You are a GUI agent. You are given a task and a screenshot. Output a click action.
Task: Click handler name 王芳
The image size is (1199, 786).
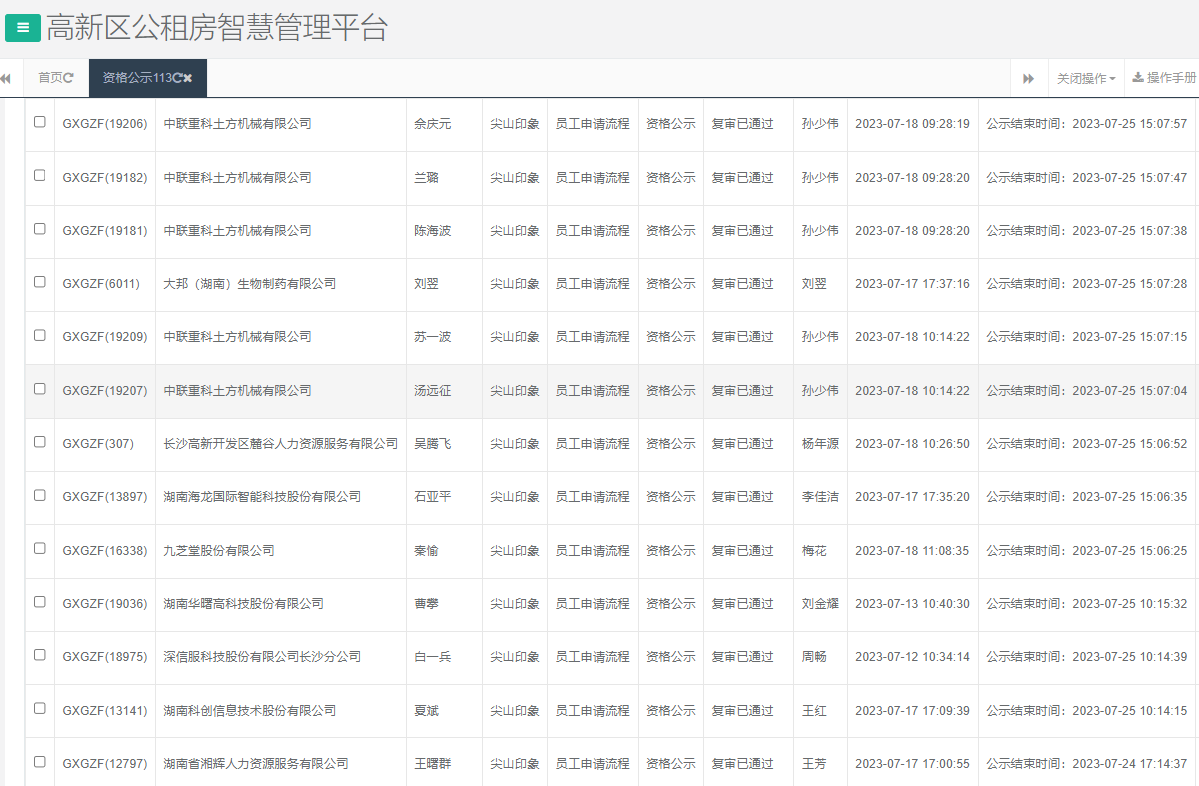pos(814,764)
